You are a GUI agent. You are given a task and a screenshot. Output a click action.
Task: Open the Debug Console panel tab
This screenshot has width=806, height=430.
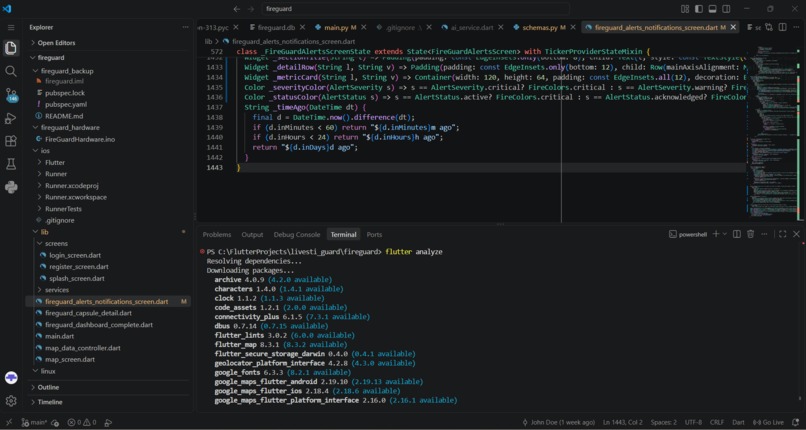click(297, 234)
